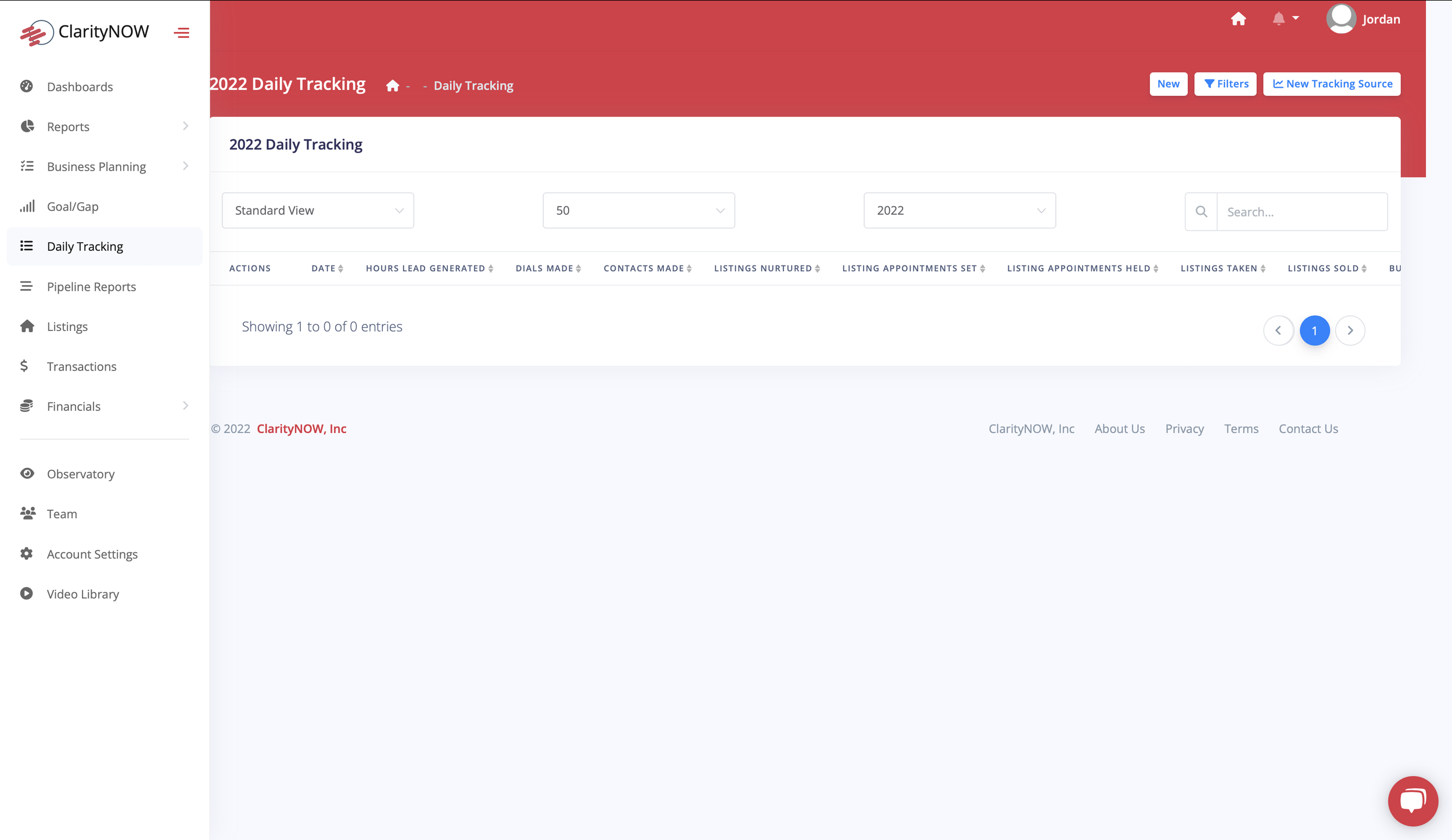Open the Standard View dropdown

point(318,210)
